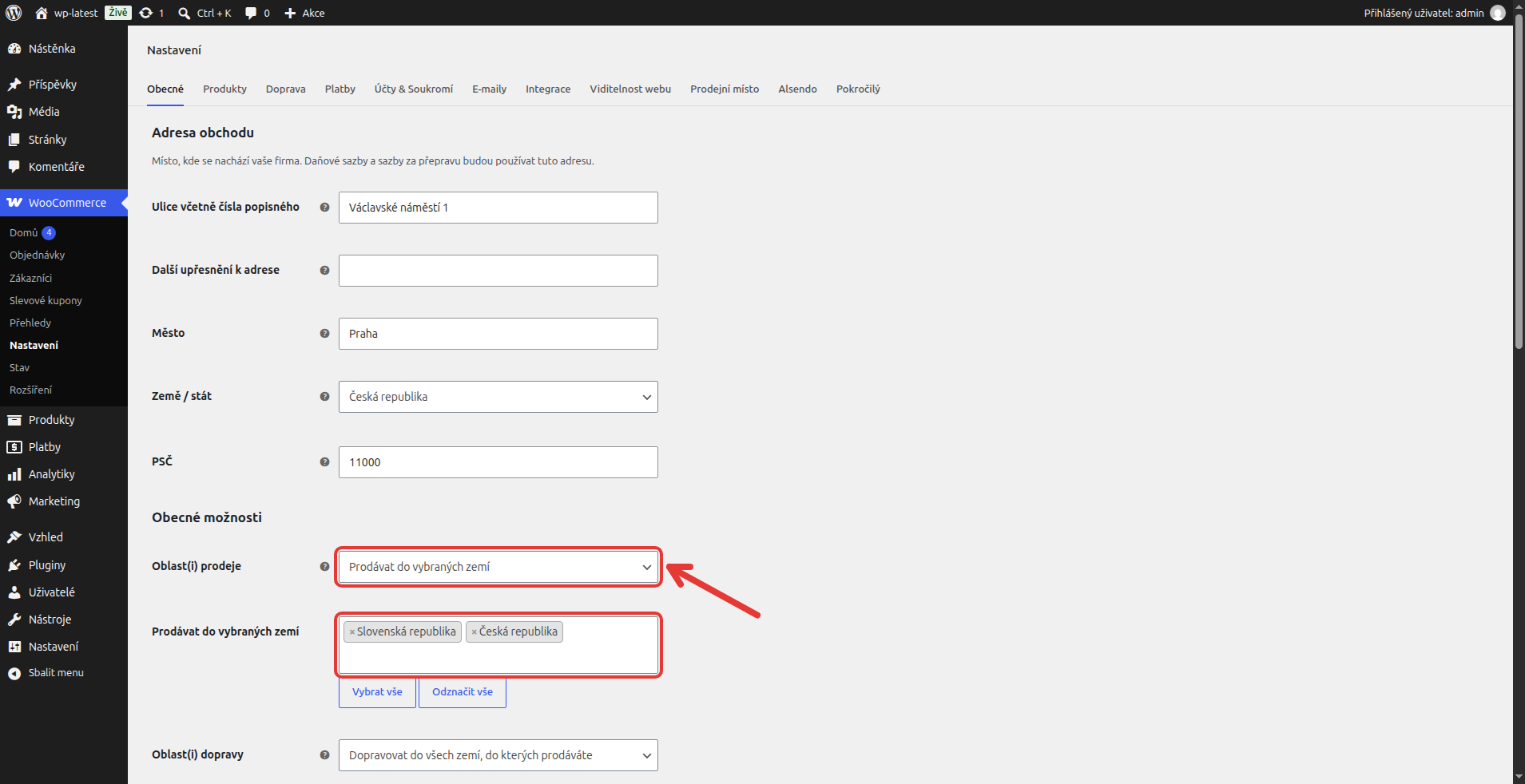Click help icon next to Země / stát
The image size is (1525, 784).
pyautogui.click(x=324, y=397)
